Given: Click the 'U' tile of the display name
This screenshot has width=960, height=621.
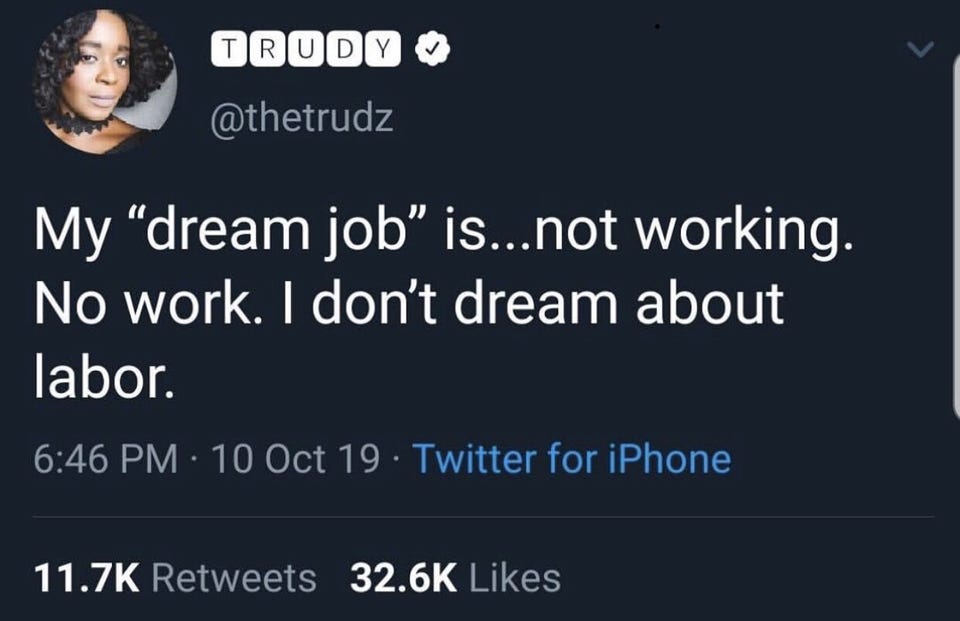Looking at the screenshot, I should pos(304,47).
